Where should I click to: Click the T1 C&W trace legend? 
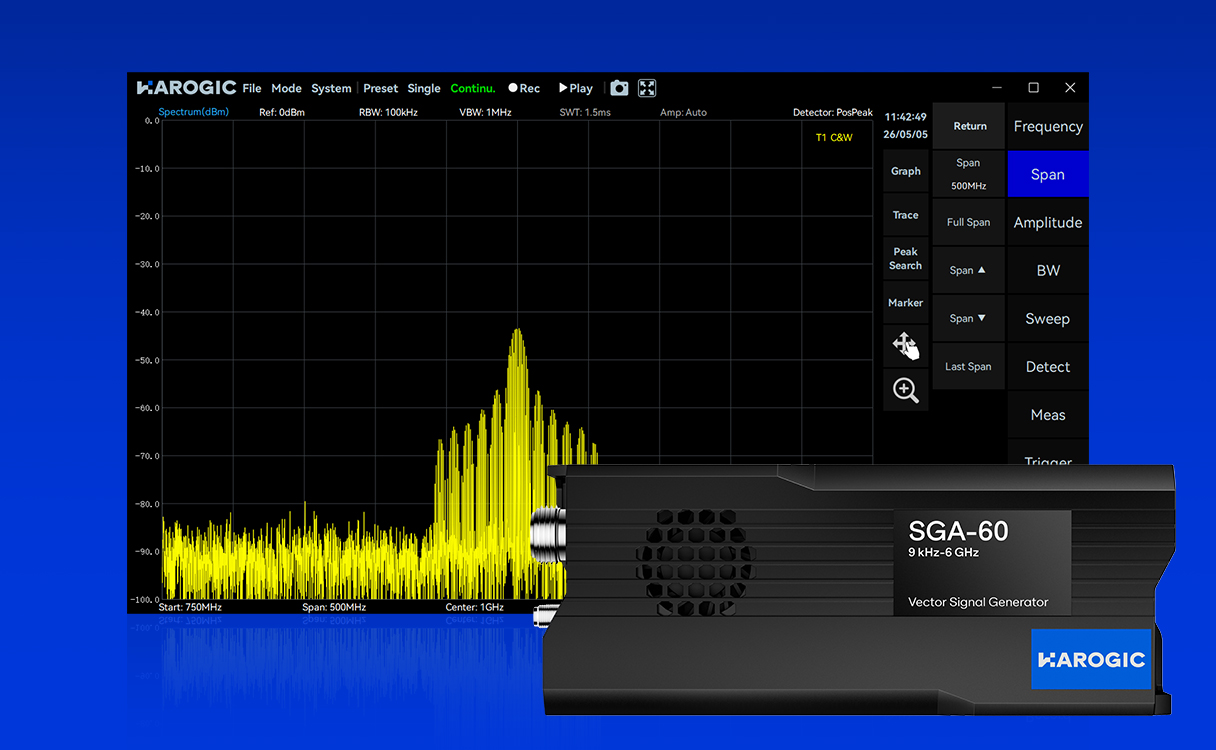click(834, 137)
